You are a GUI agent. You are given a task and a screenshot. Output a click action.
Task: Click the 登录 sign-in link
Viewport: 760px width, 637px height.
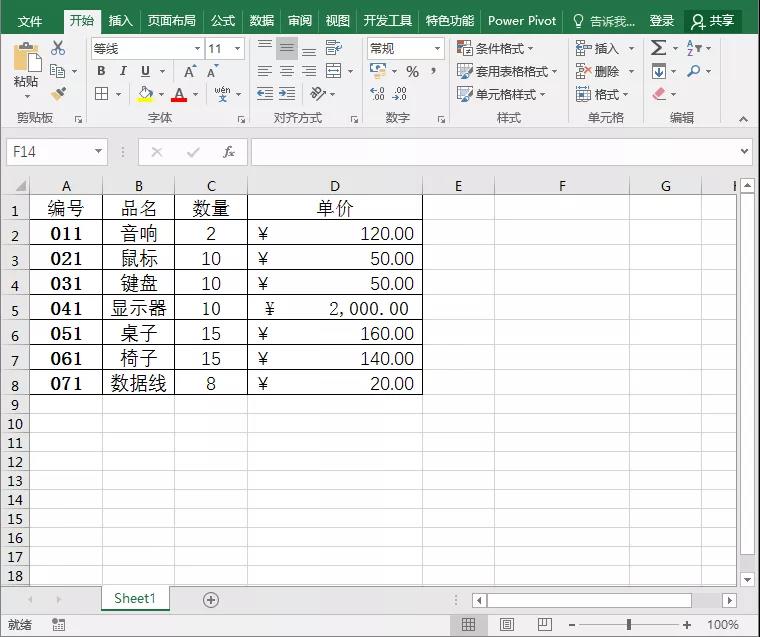coord(662,21)
